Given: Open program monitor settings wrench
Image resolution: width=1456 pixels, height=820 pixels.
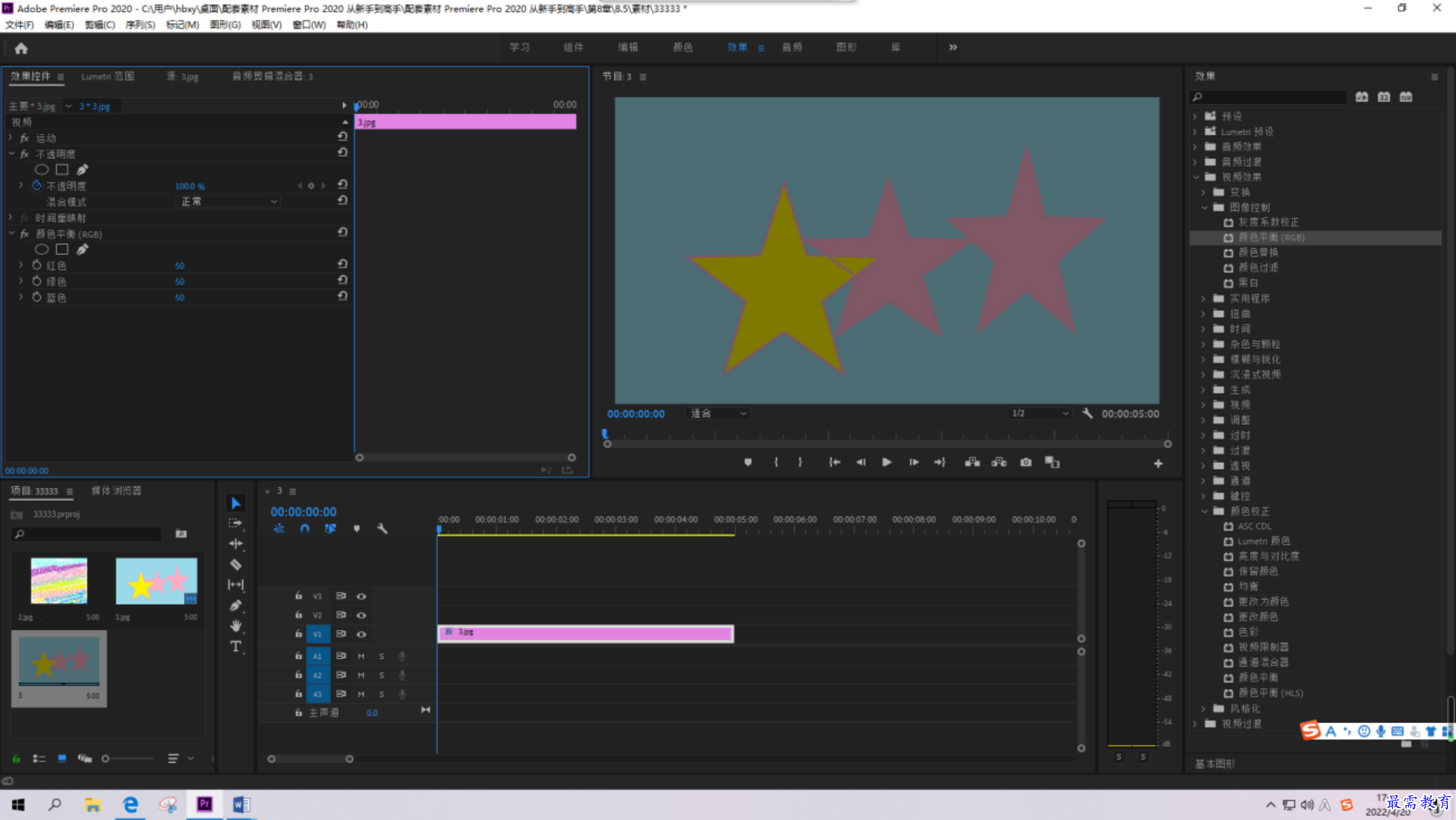Looking at the screenshot, I should 1087,413.
